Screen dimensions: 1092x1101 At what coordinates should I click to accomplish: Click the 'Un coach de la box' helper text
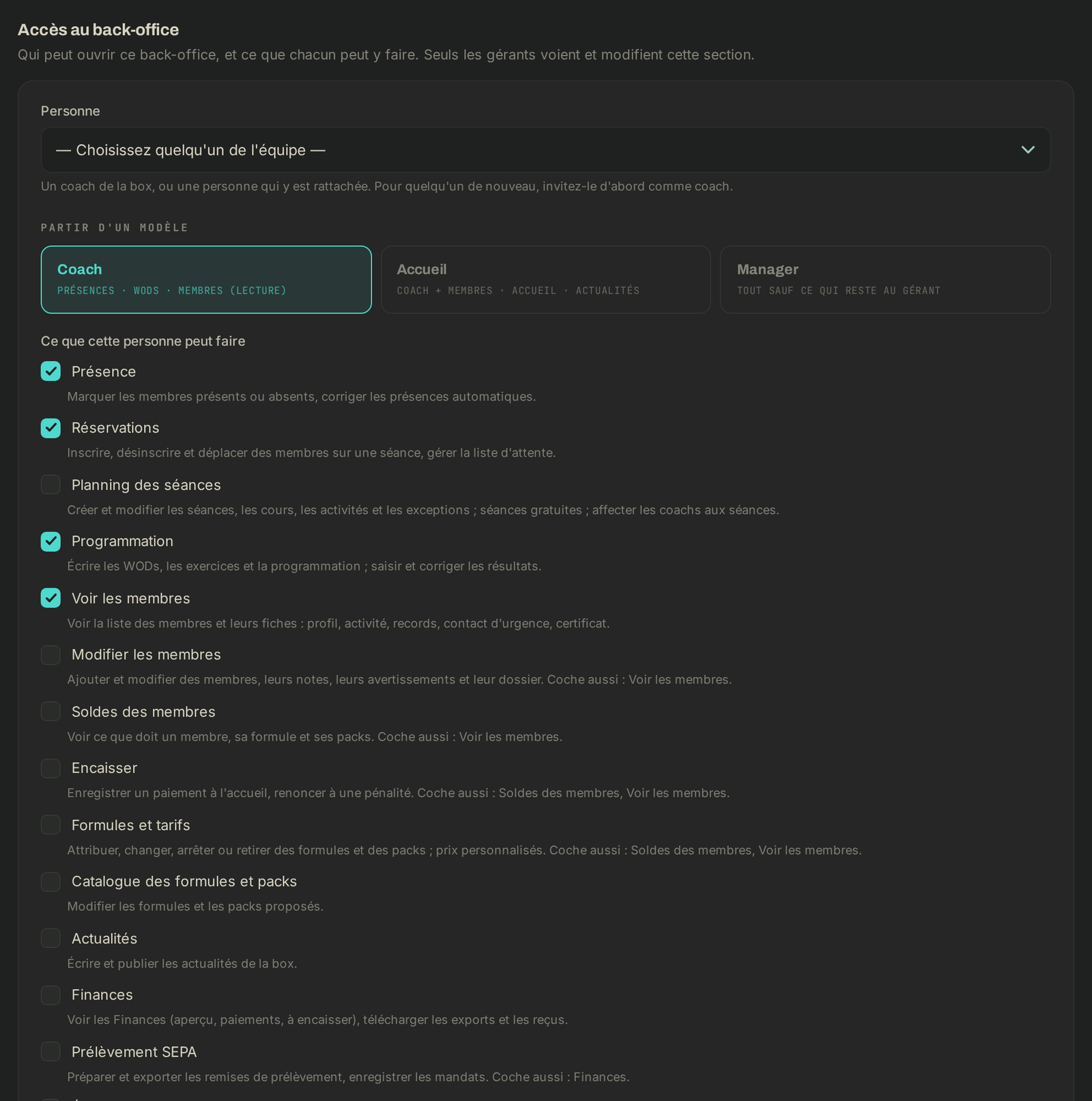[x=387, y=186]
